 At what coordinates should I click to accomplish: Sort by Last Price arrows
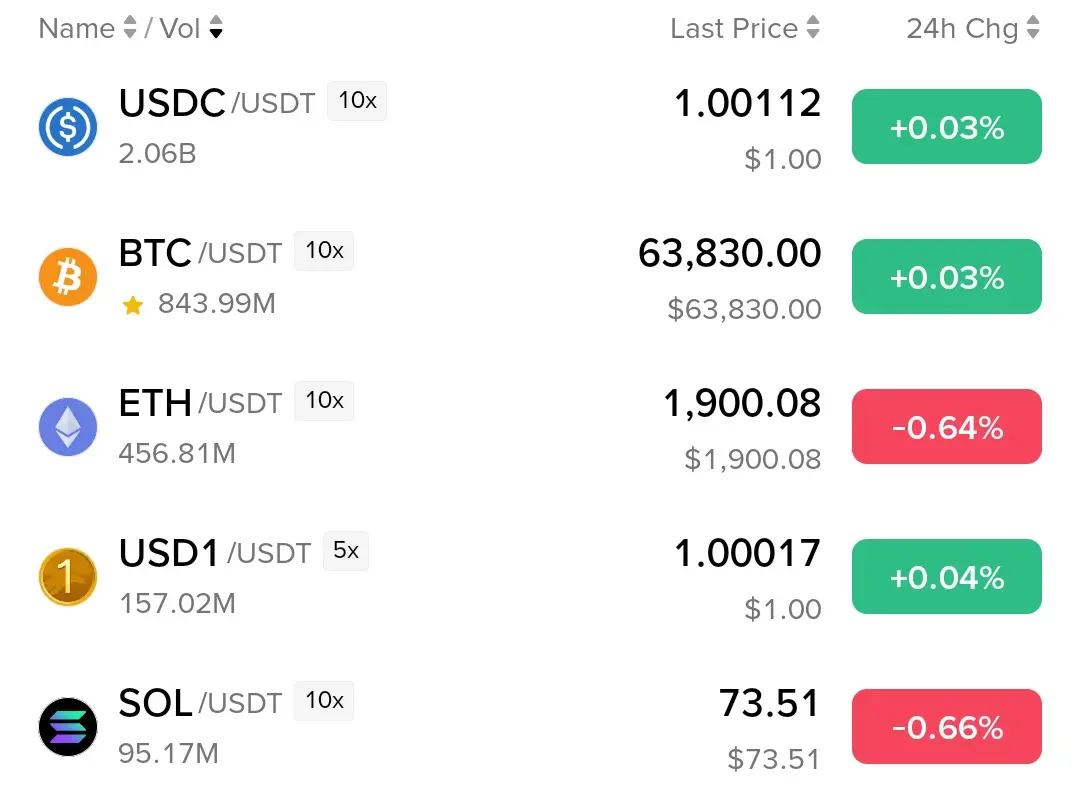tap(813, 28)
